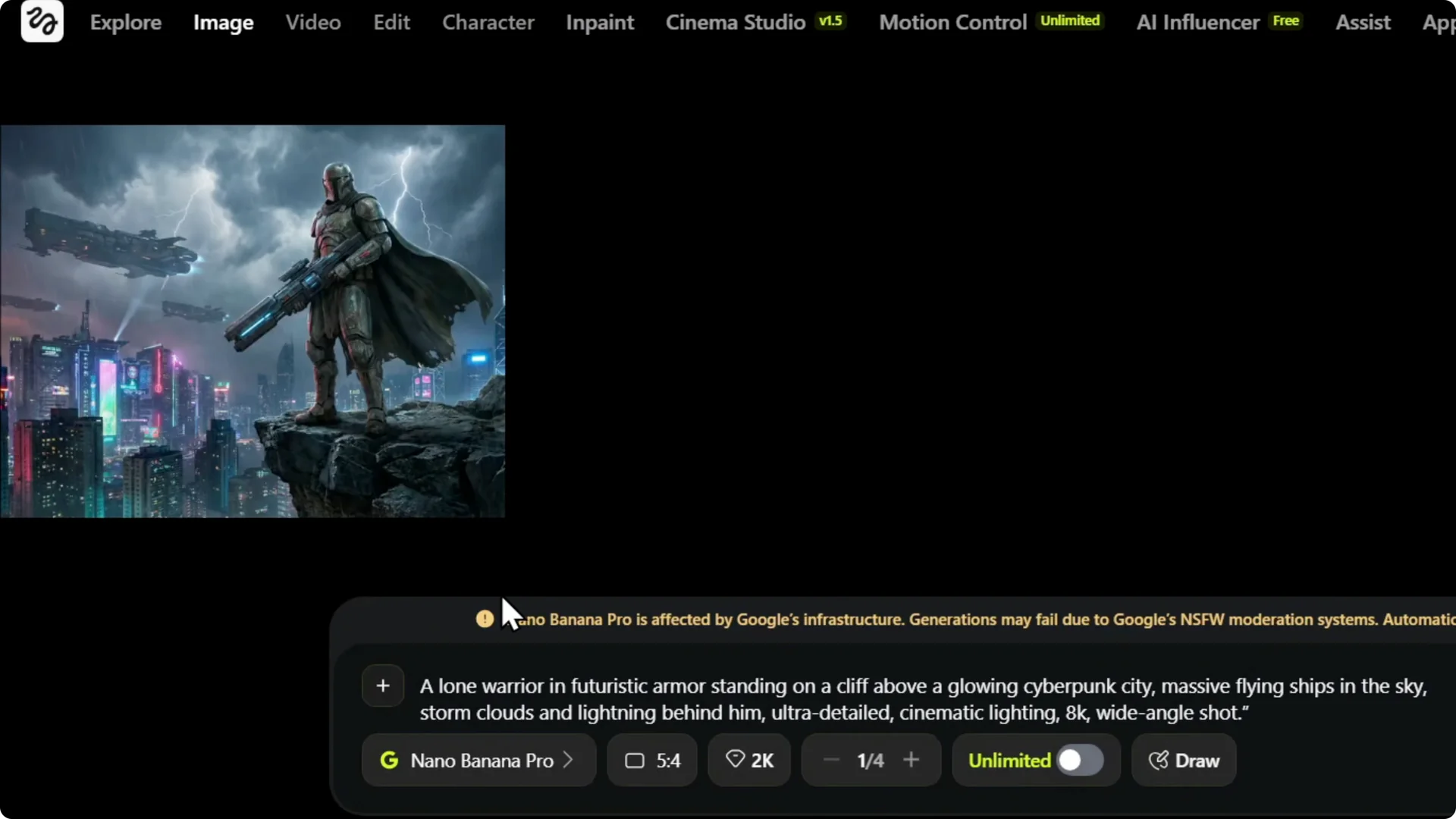This screenshot has width=1456, height=819.
Task: Open the Inpaint feature
Action: click(600, 22)
